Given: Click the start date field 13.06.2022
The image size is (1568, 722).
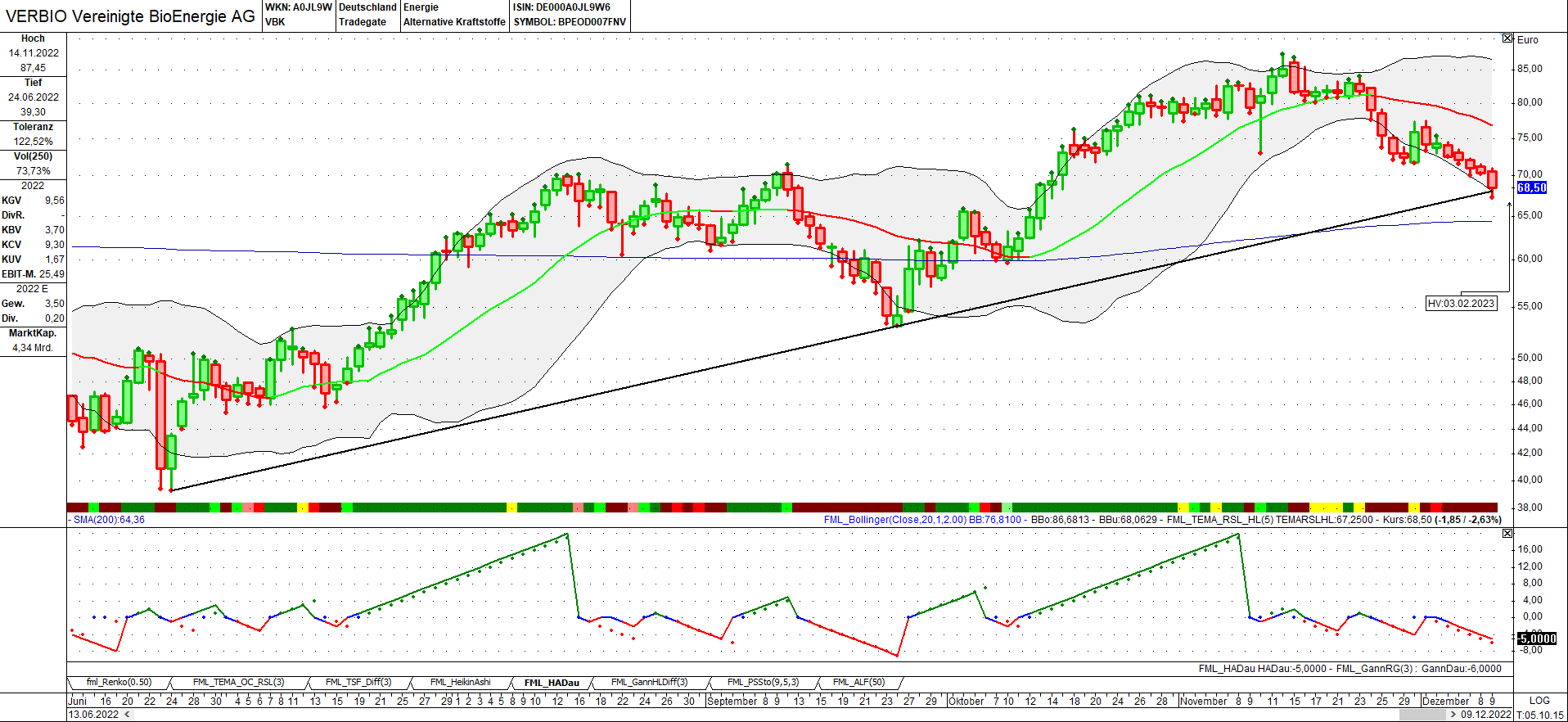Looking at the screenshot, I should pyautogui.click(x=93, y=715).
